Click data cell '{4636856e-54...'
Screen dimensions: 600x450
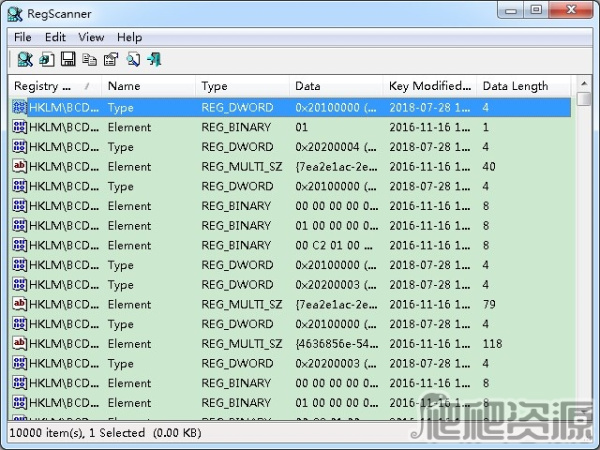tap(336, 344)
